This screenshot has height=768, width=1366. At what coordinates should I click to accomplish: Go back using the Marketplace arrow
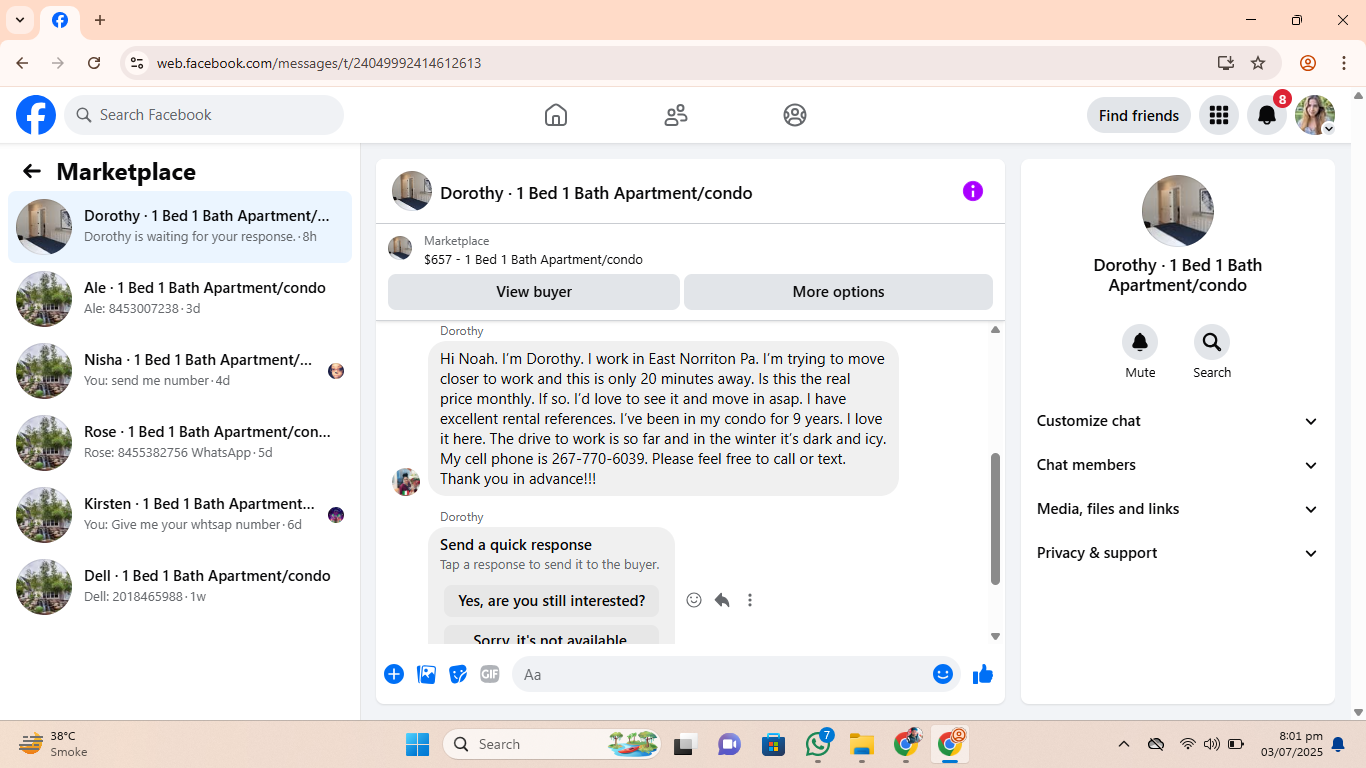(x=32, y=171)
